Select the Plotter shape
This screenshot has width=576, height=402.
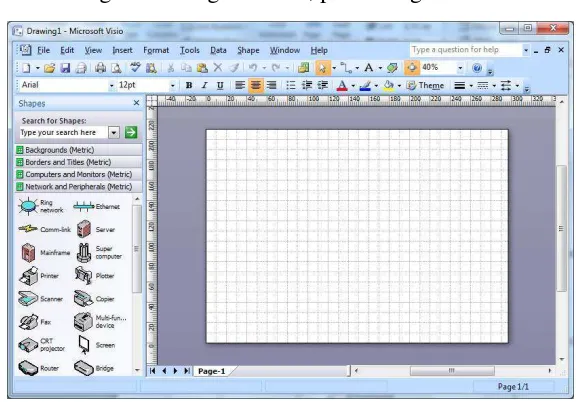(95, 276)
